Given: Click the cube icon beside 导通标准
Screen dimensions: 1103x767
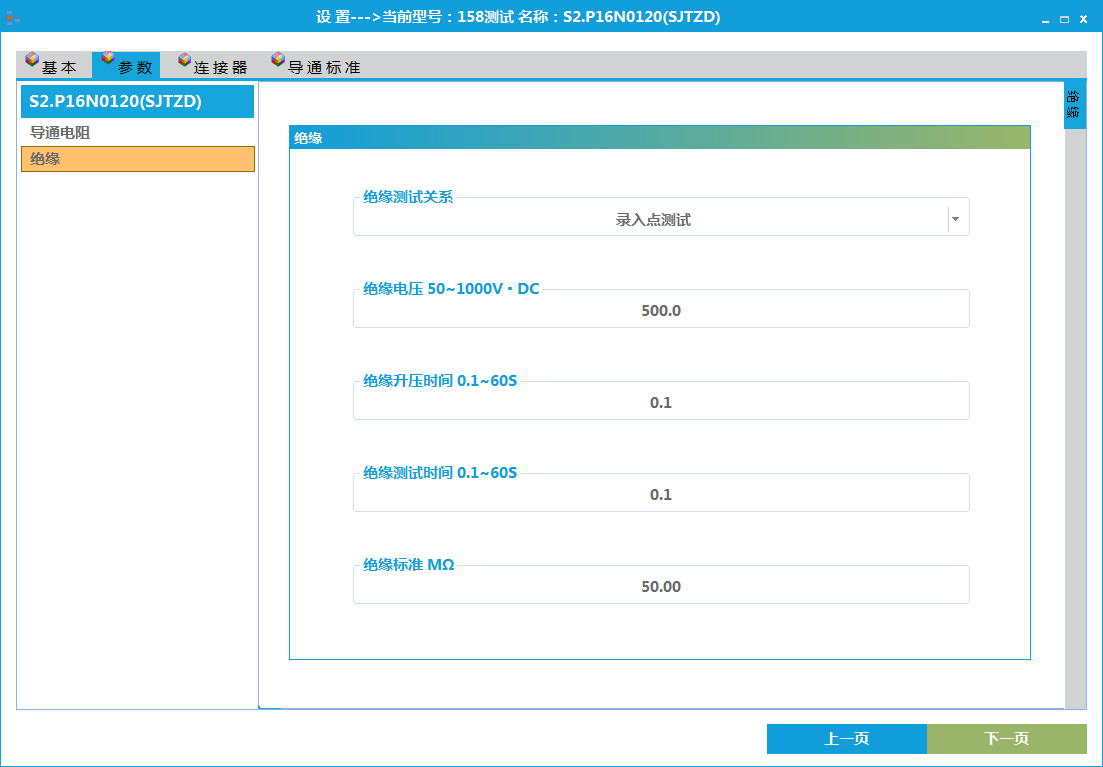Looking at the screenshot, I should [278, 60].
